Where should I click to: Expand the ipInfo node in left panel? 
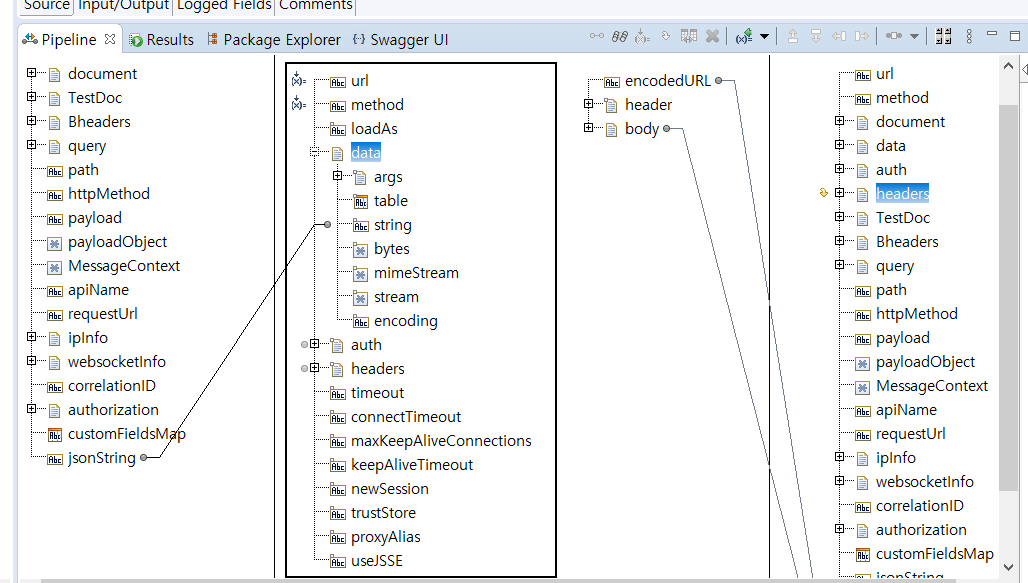point(32,338)
